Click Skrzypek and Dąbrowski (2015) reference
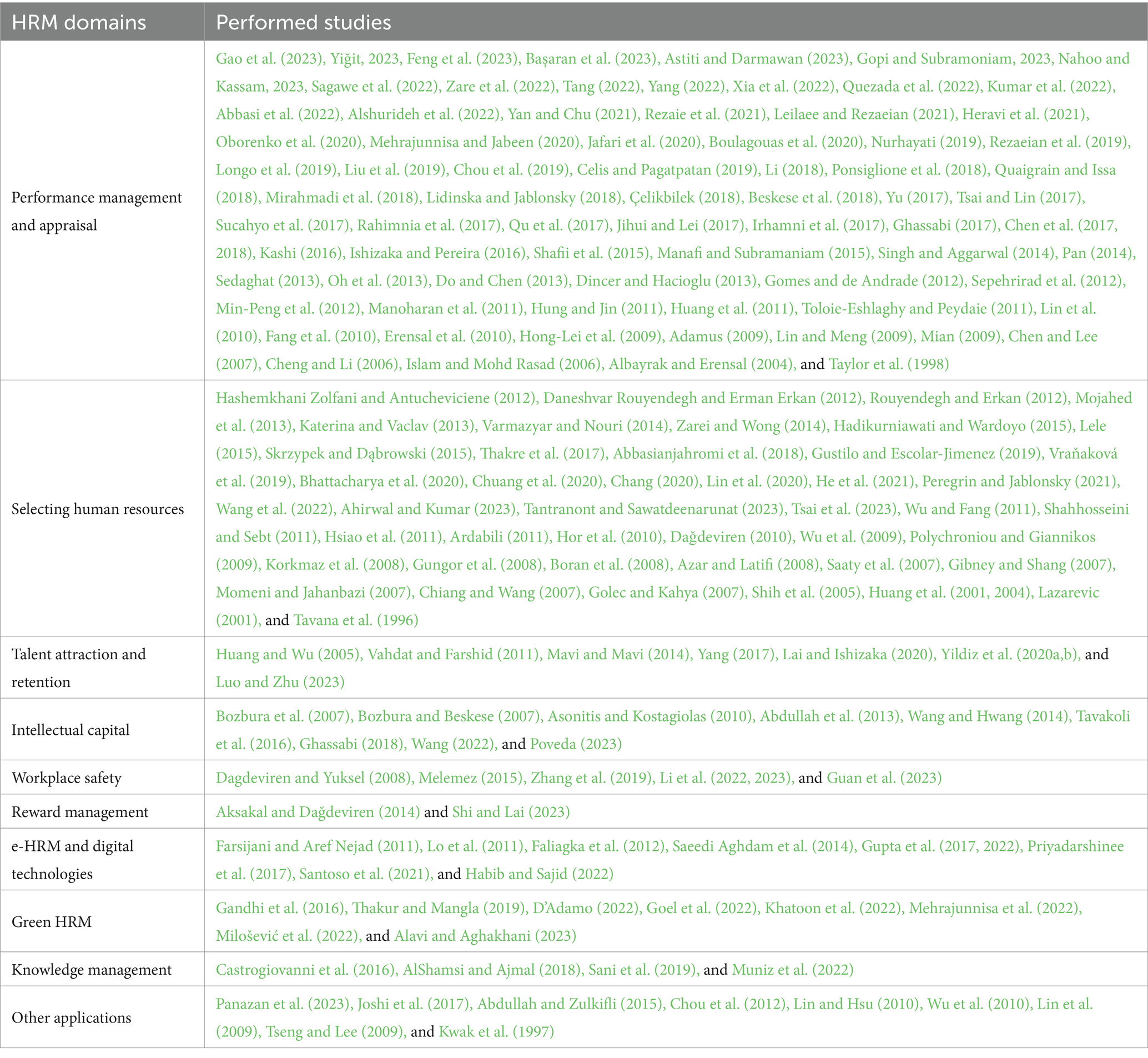Viewport: 1148px width, 1058px height. pos(369,453)
